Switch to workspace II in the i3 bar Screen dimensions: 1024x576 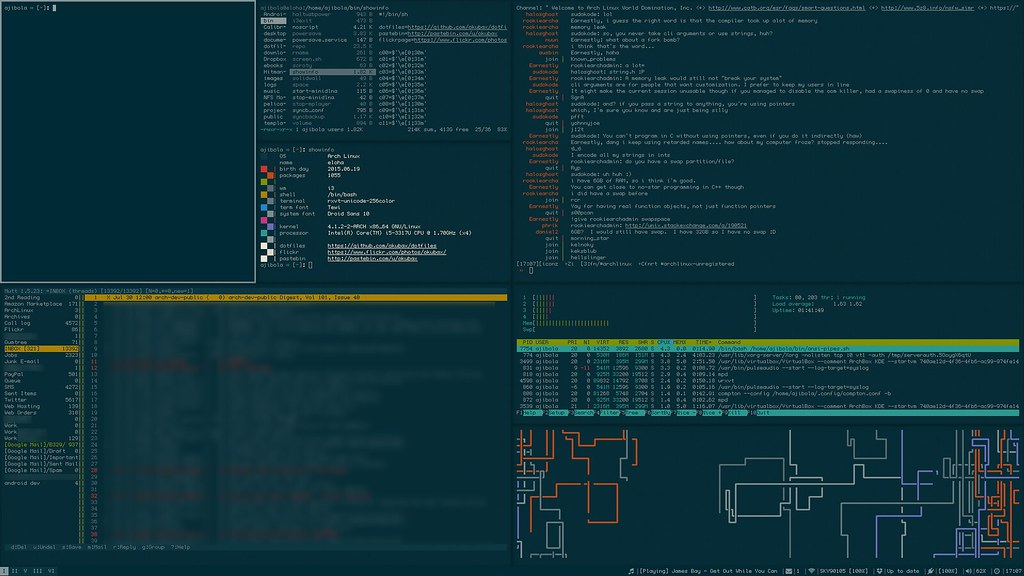(14, 571)
